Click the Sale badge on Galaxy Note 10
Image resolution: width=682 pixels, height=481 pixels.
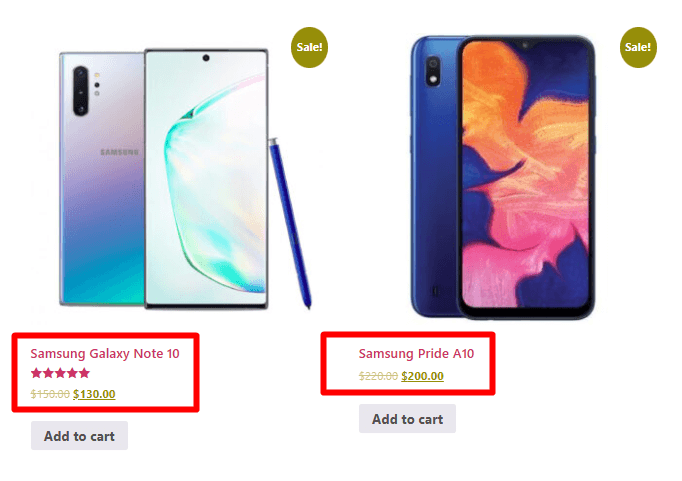click(309, 47)
